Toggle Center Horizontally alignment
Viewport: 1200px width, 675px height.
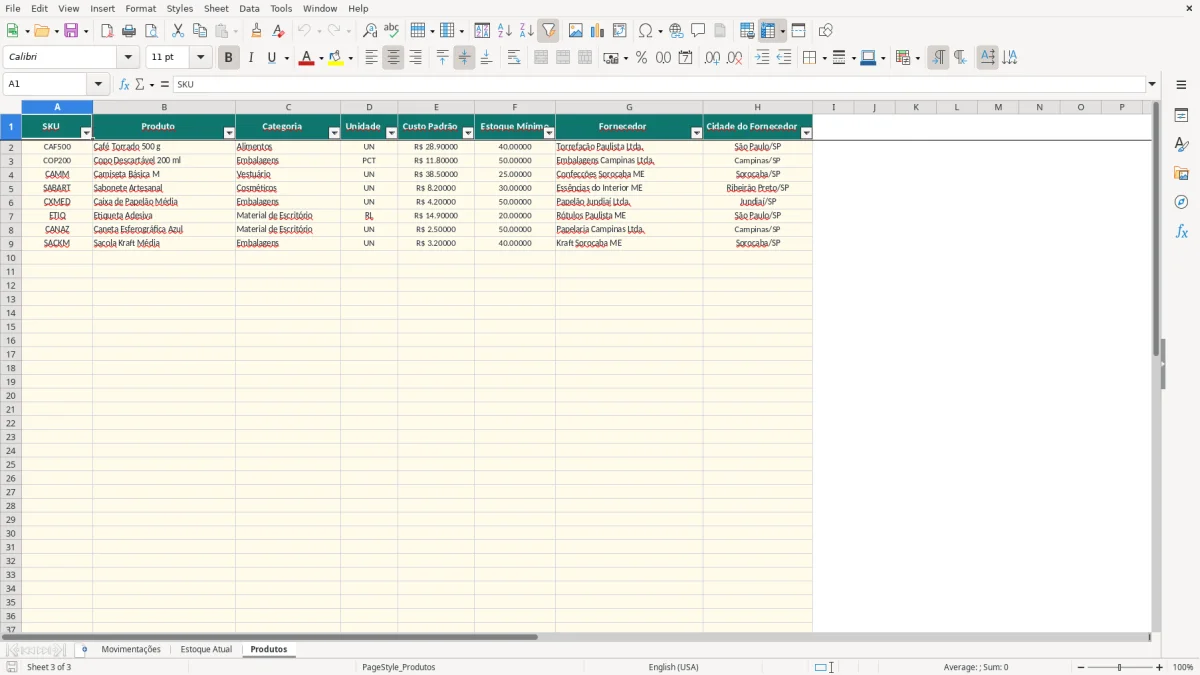pyautogui.click(x=393, y=58)
